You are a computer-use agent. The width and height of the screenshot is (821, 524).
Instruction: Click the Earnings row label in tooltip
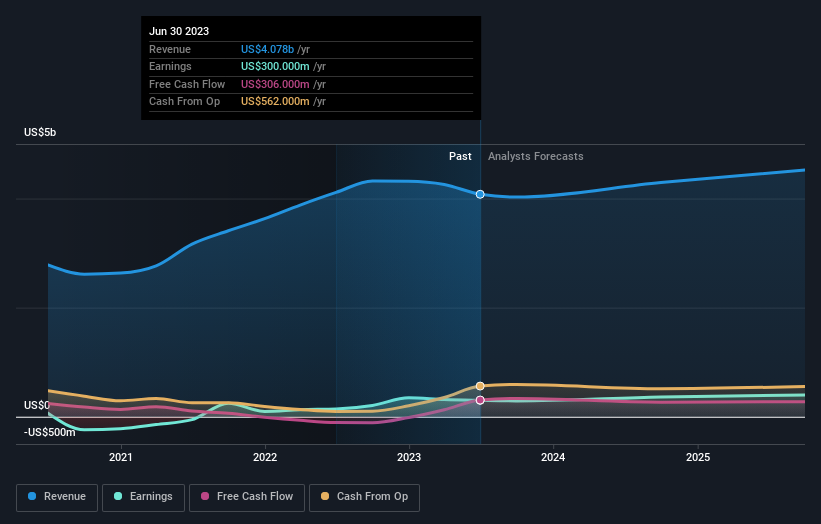click(170, 66)
